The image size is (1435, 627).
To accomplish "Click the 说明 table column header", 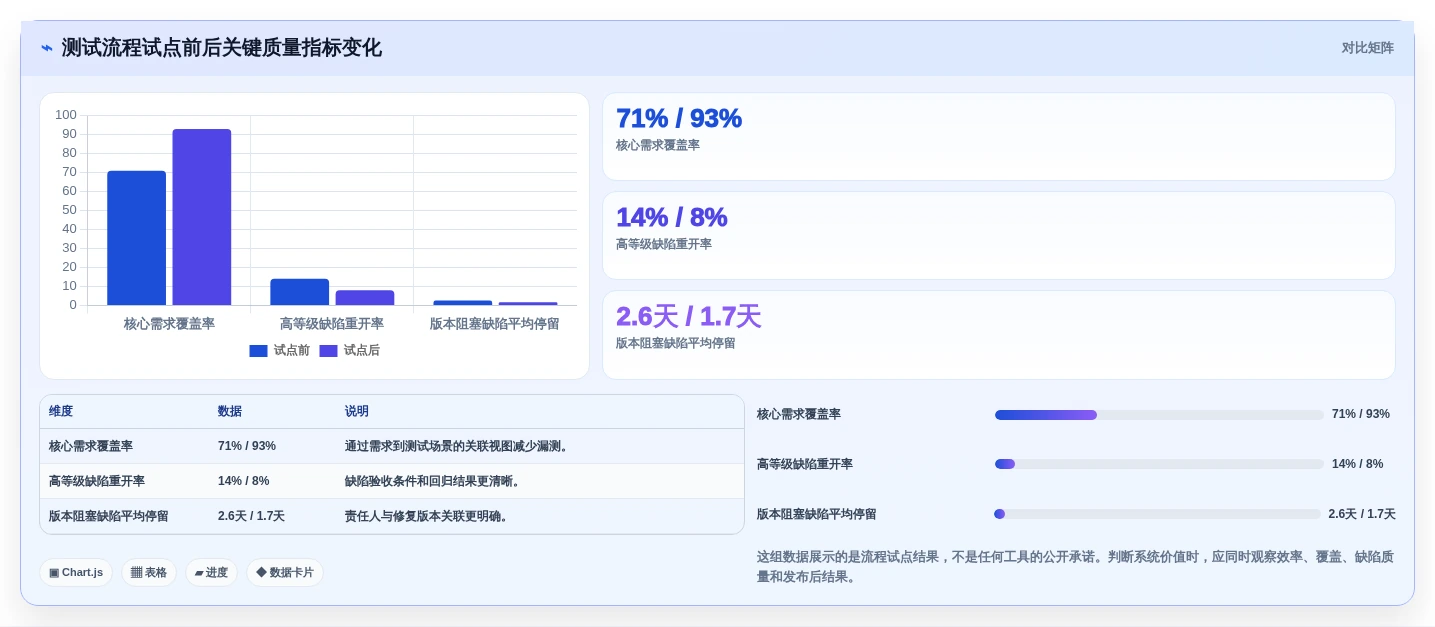I will pyautogui.click(x=357, y=411).
